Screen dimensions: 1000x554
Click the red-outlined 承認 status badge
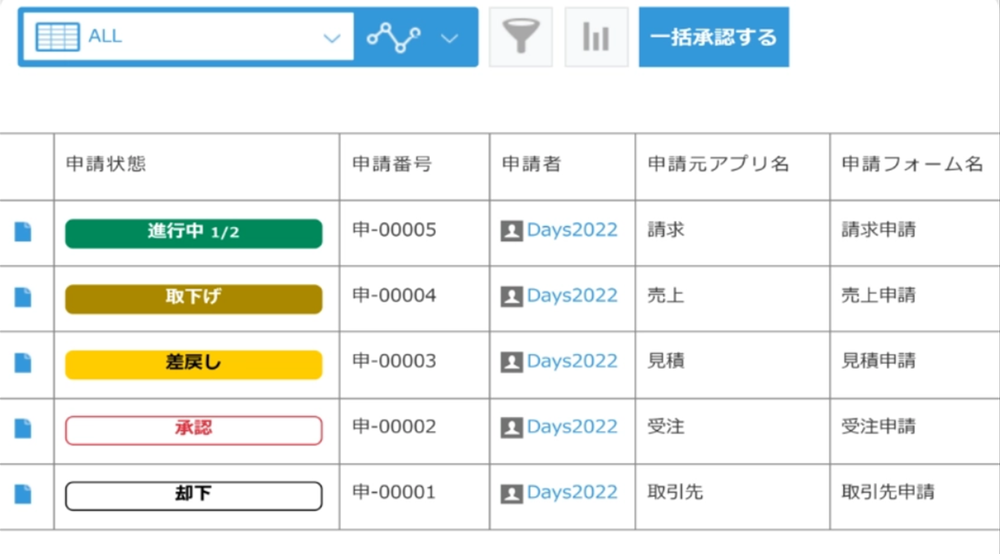[193, 430]
